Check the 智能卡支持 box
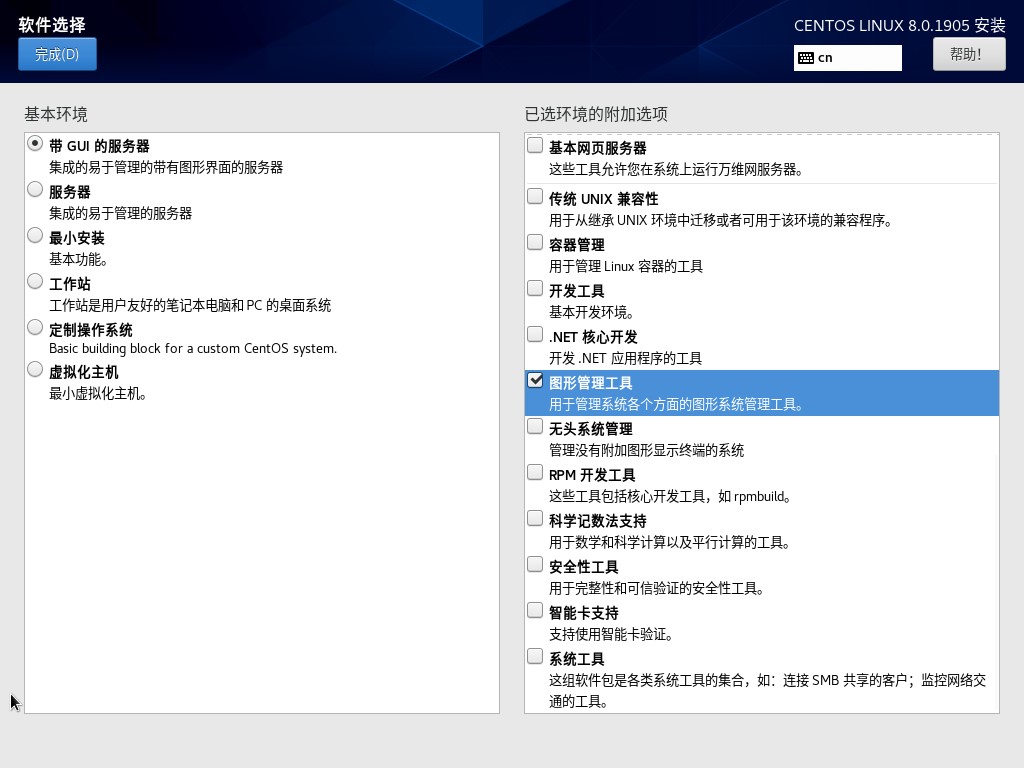 tap(535, 611)
